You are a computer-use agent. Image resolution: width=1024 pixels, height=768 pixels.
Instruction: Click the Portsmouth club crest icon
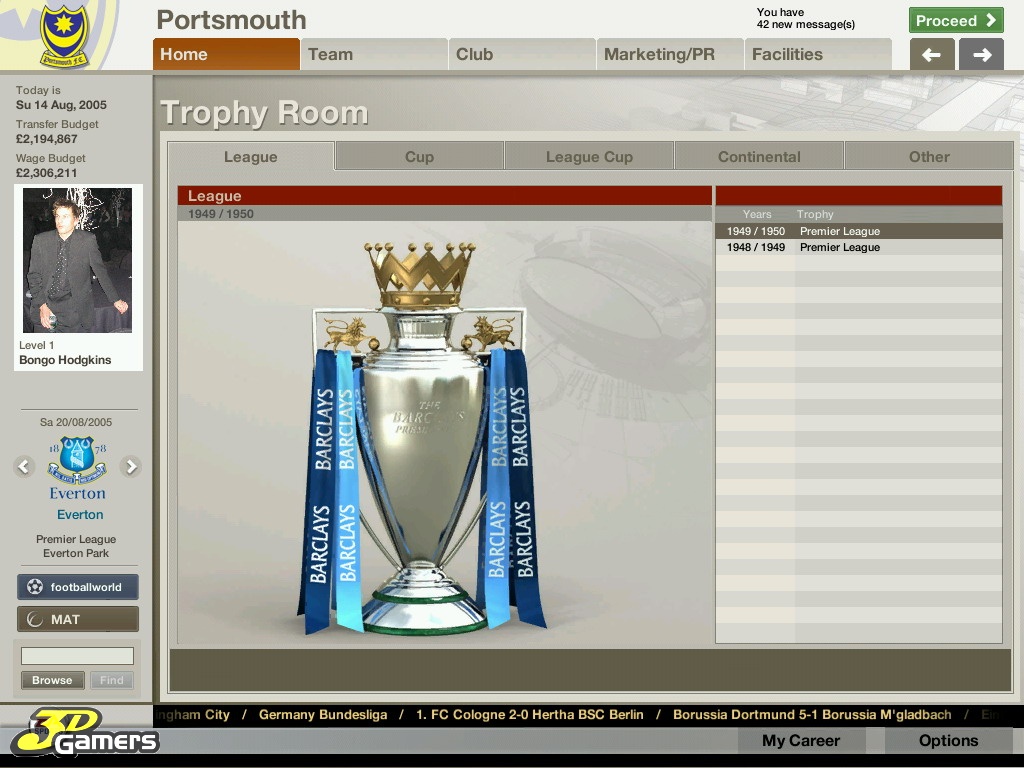pyautogui.click(x=64, y=36)
